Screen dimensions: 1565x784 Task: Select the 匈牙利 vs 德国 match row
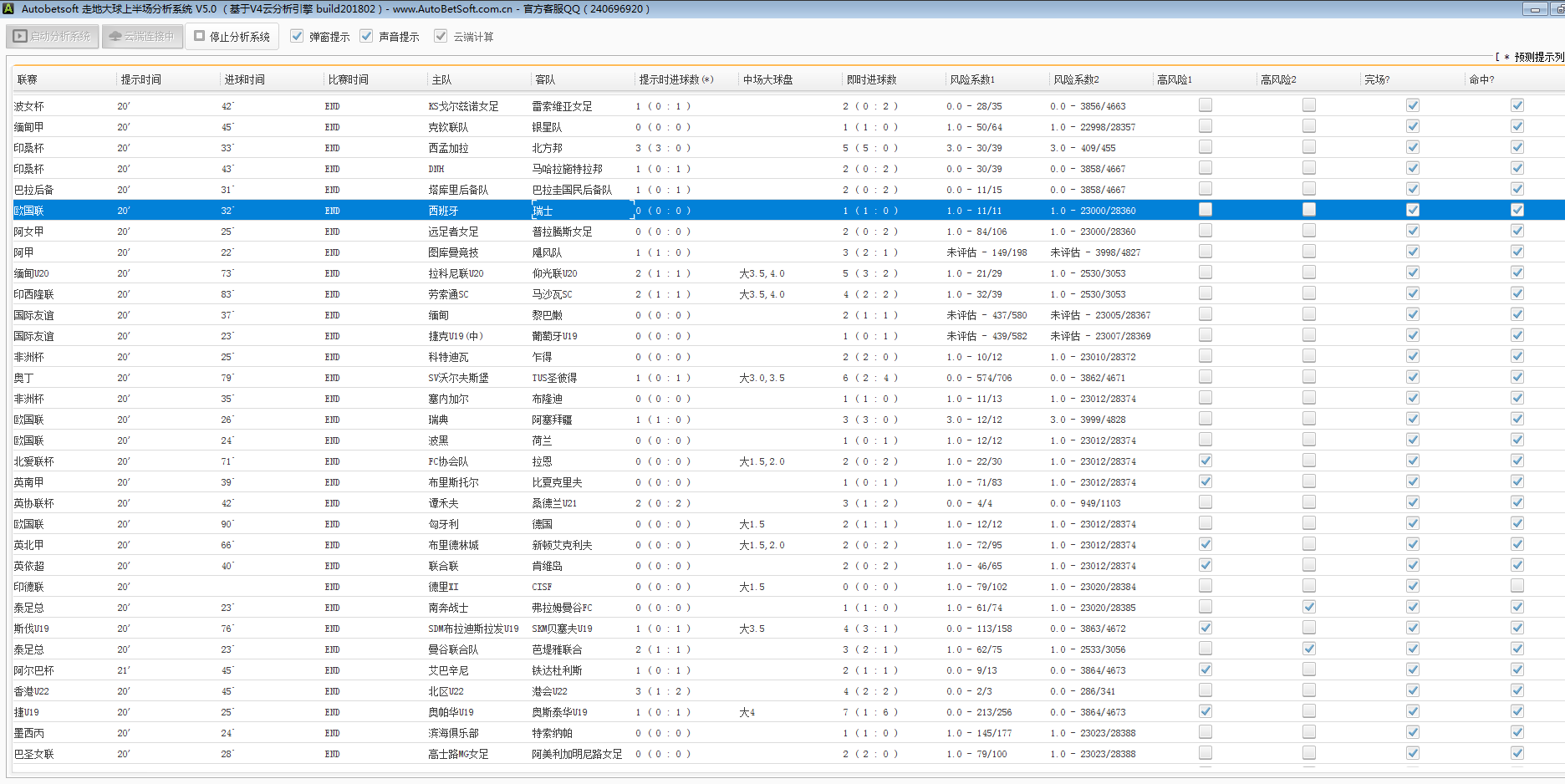pyautogui.click(x=443, y=524)
